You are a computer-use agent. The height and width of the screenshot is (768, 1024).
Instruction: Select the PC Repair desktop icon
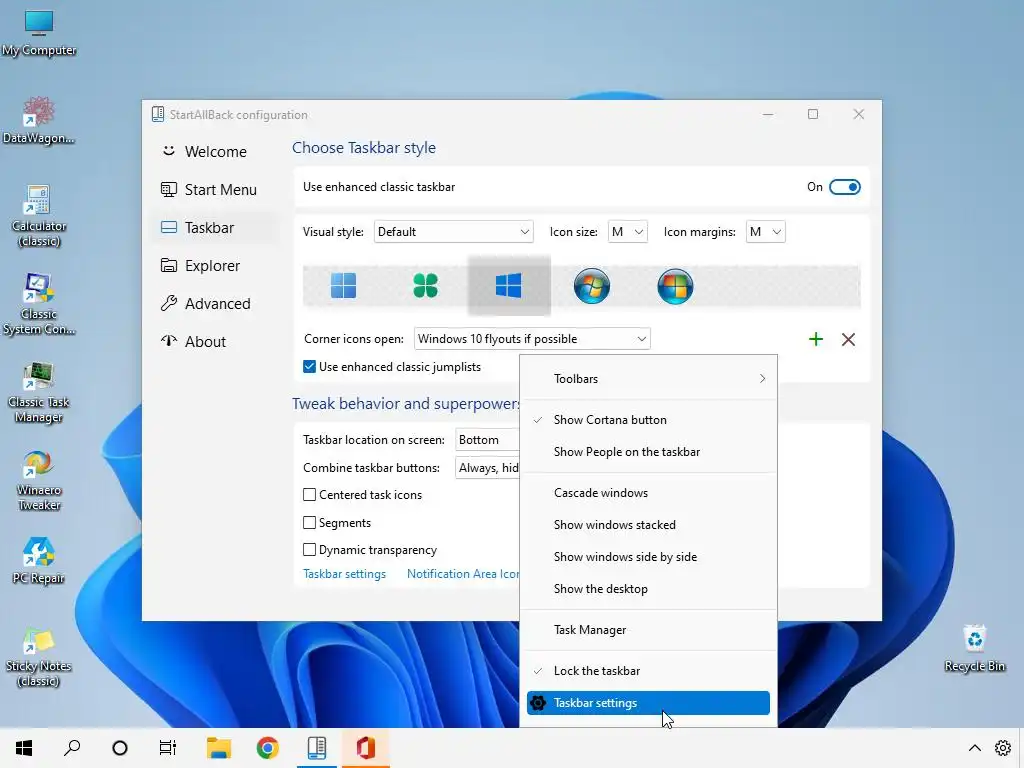pos(39,560)
